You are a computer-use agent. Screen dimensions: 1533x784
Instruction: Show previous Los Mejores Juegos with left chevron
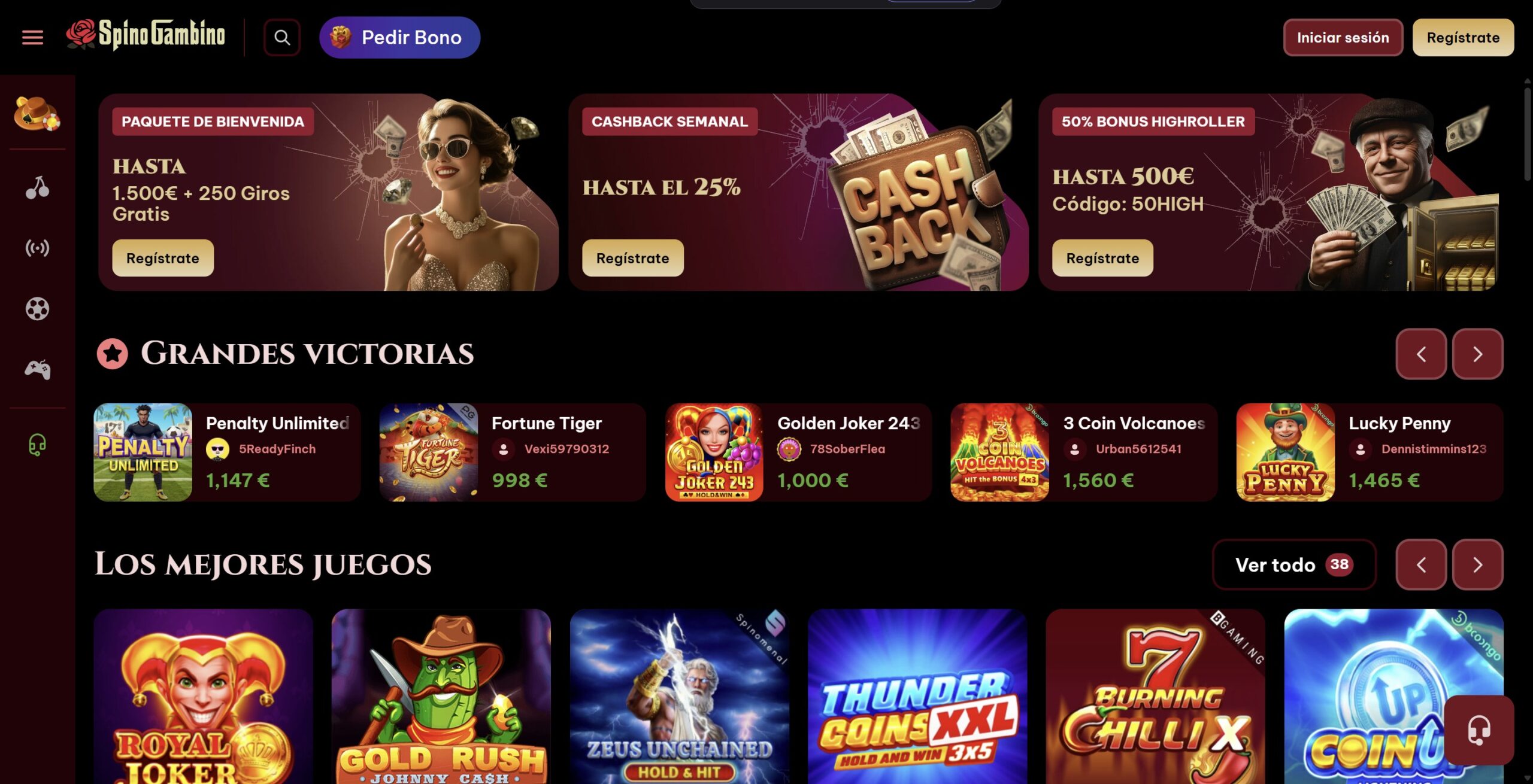click(x=1421, y=564)
